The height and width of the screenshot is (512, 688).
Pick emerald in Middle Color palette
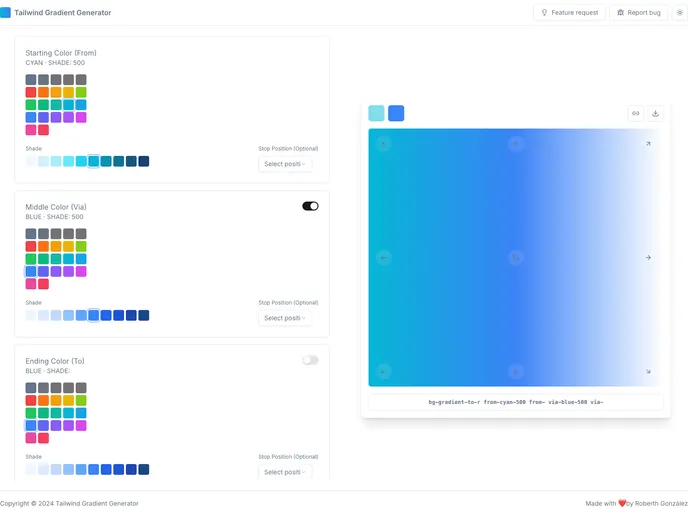point(43,259)
